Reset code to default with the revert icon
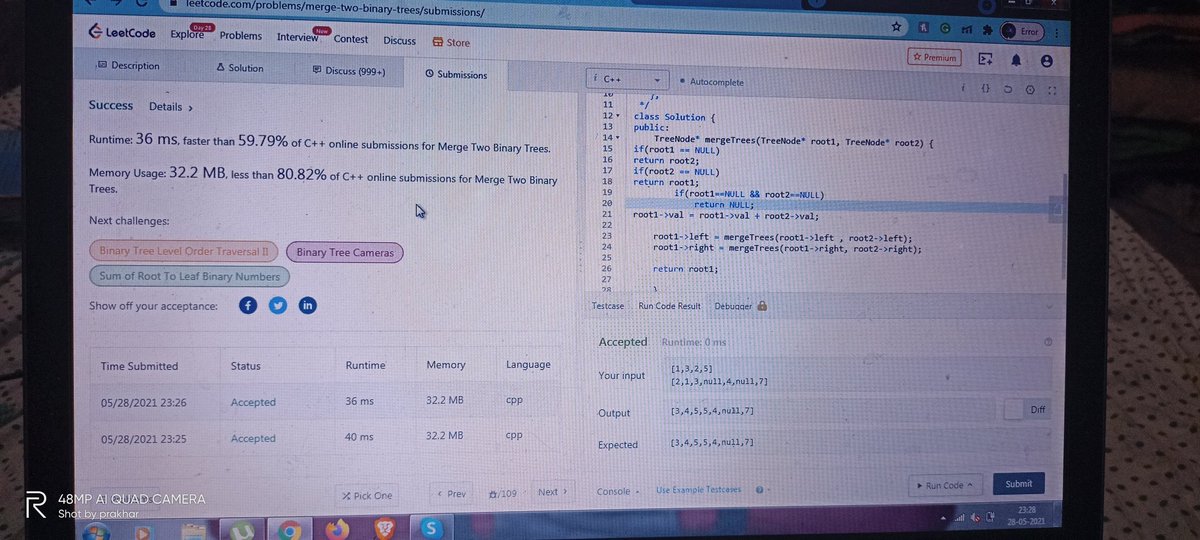 point(1008,89)
